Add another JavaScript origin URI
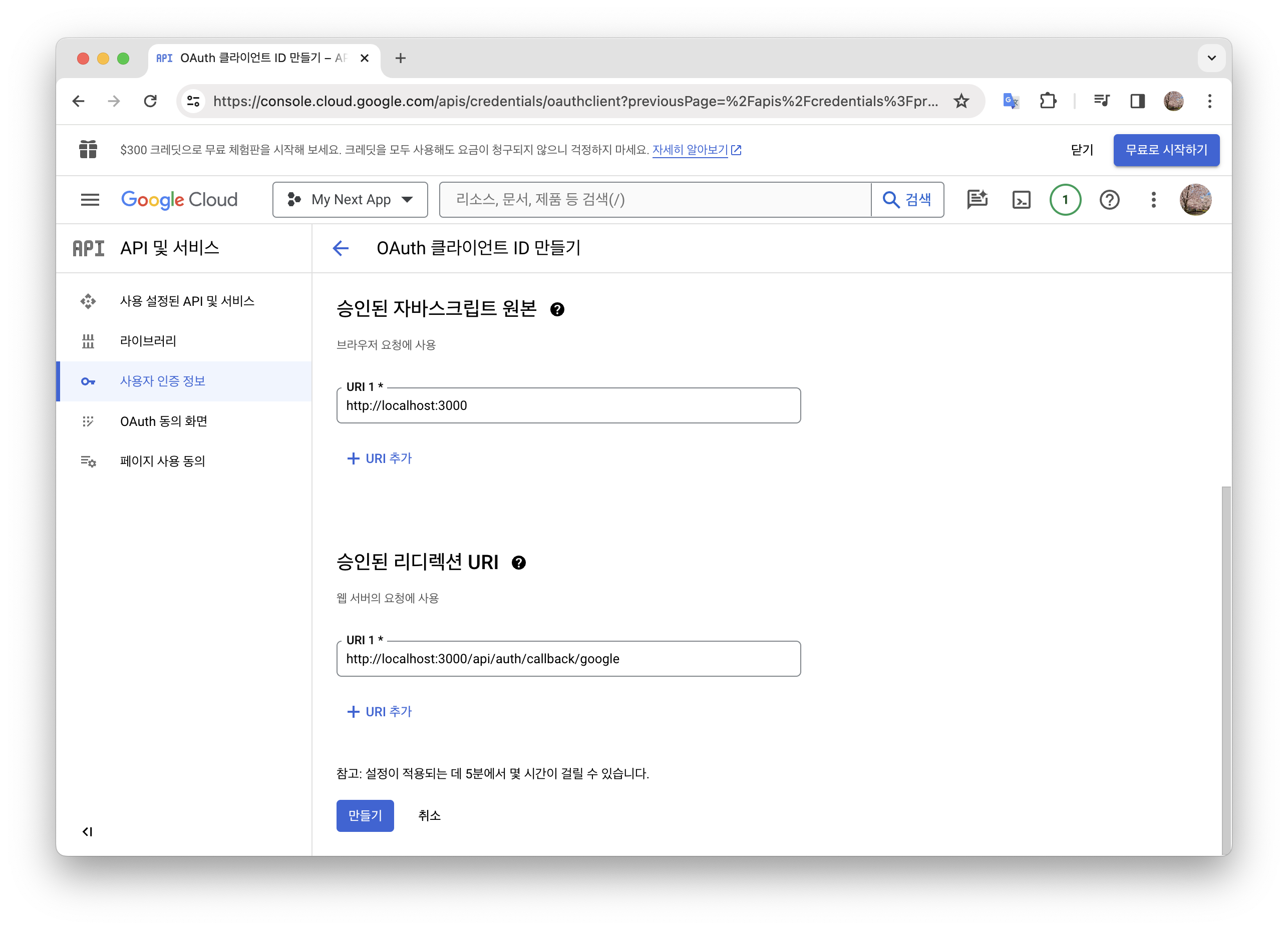 380,459
